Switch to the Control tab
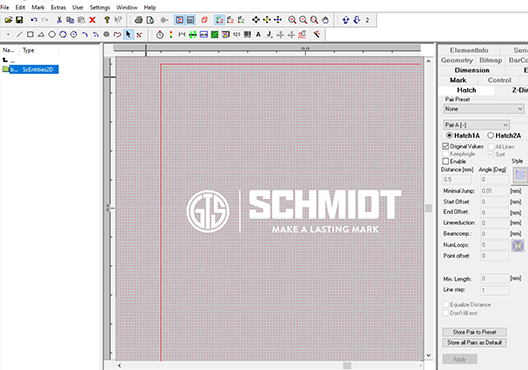Viewport: 528px width, 370px height. 499,80
